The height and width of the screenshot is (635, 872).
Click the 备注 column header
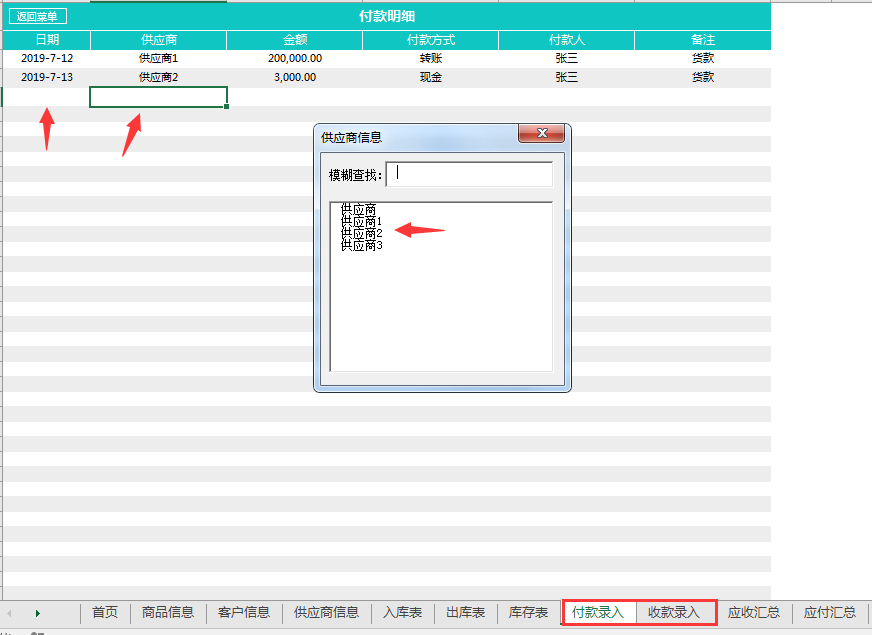[x=702, y=39]
